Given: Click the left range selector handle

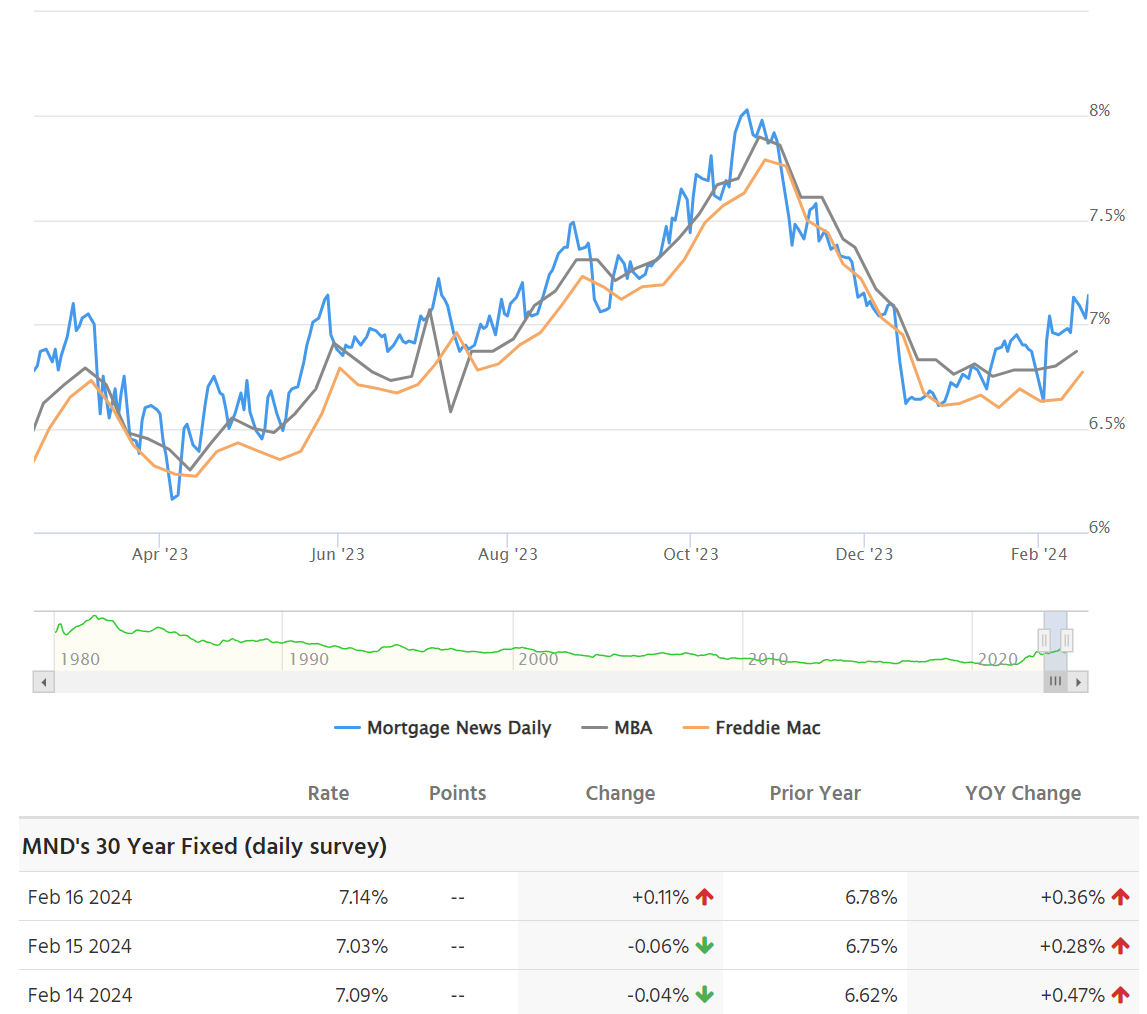Looking at the screenshot, I should [1044, 640].
